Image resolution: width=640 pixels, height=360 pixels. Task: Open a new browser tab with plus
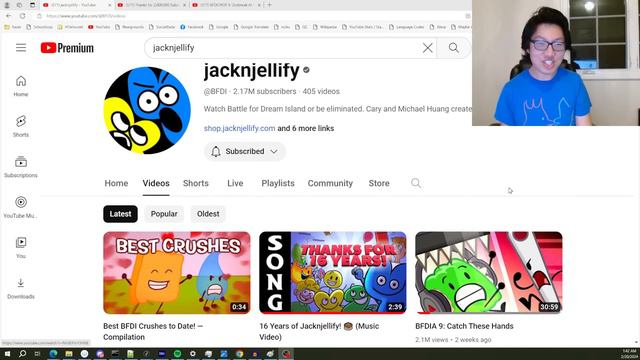pyautogui.click(x=269, y=5)
